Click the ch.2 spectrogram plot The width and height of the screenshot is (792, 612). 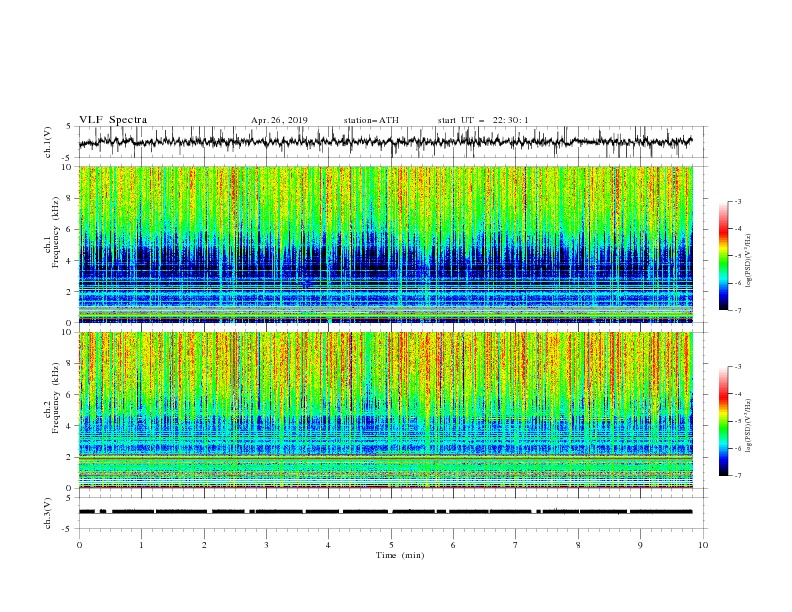point(386,410)
